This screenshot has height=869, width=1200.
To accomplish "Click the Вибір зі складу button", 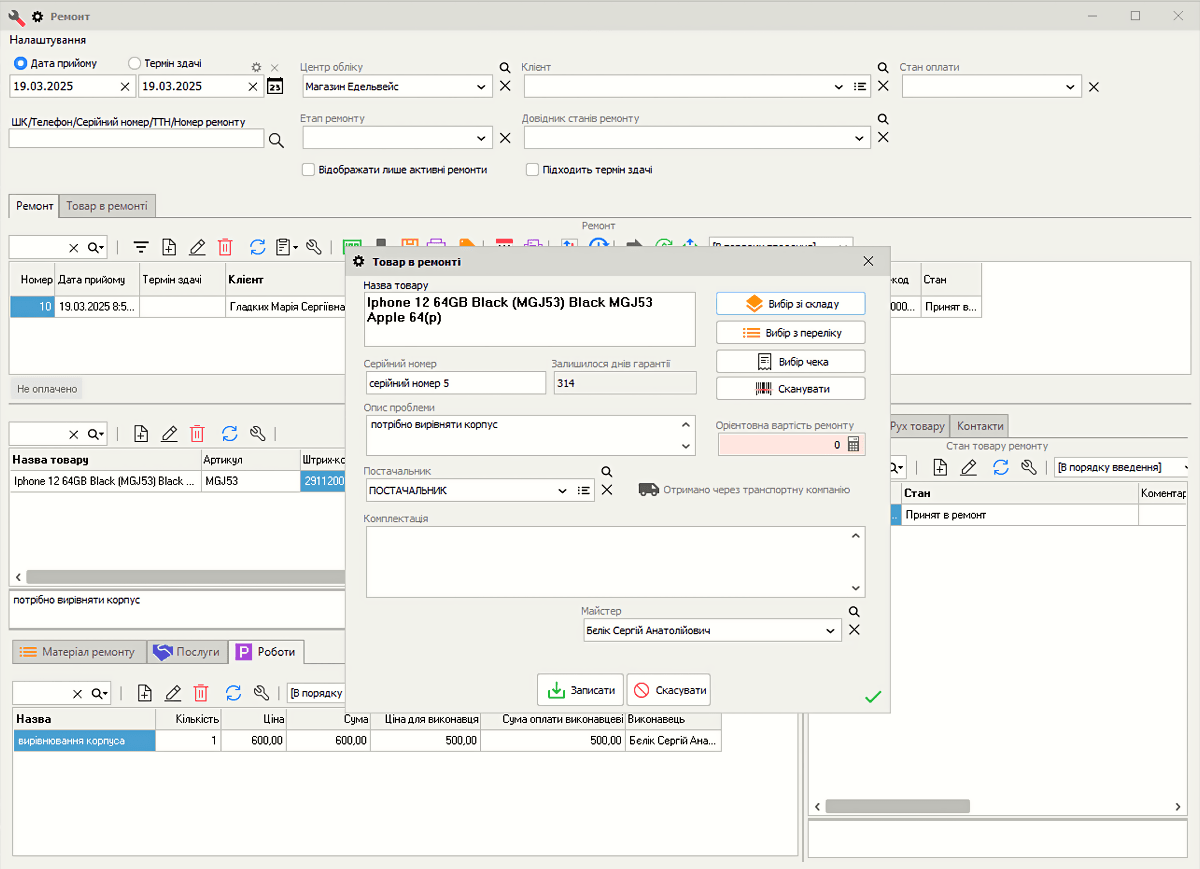I will pyautogui.click(x=790, y=303).
